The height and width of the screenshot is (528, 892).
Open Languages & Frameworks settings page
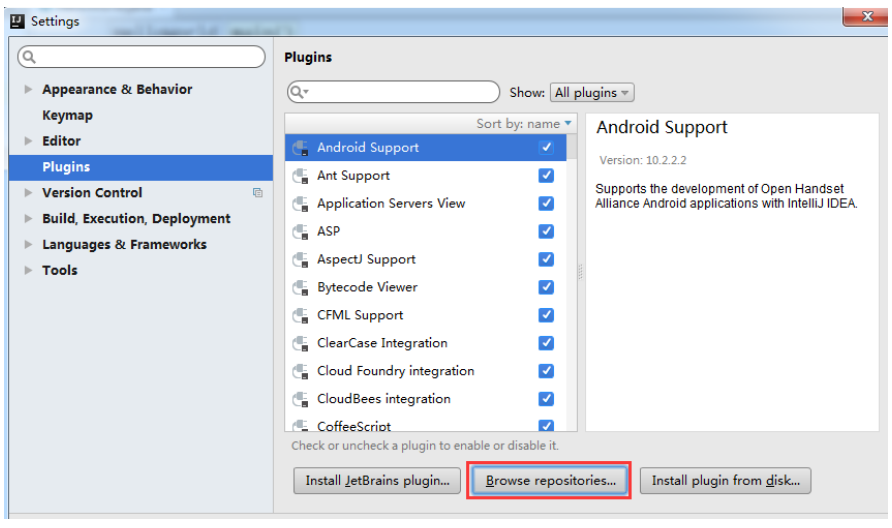pos(125,245)
